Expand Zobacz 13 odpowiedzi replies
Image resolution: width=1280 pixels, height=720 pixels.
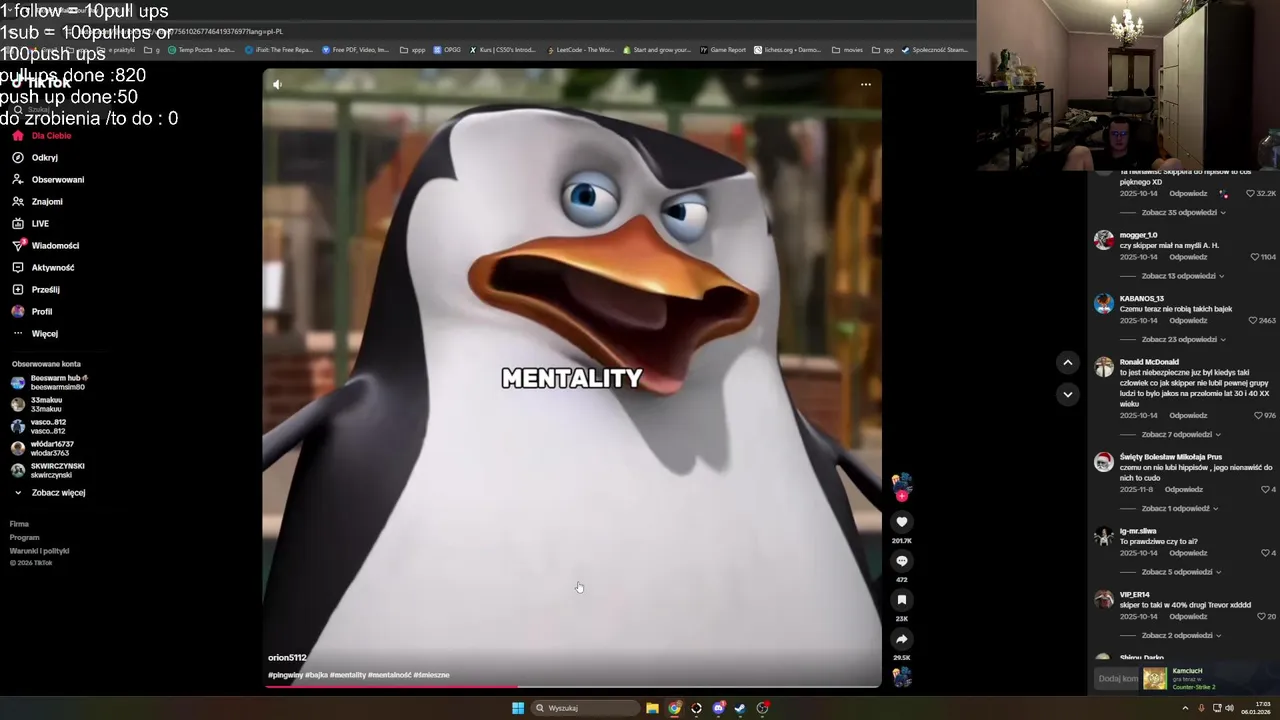(1183, 276)
